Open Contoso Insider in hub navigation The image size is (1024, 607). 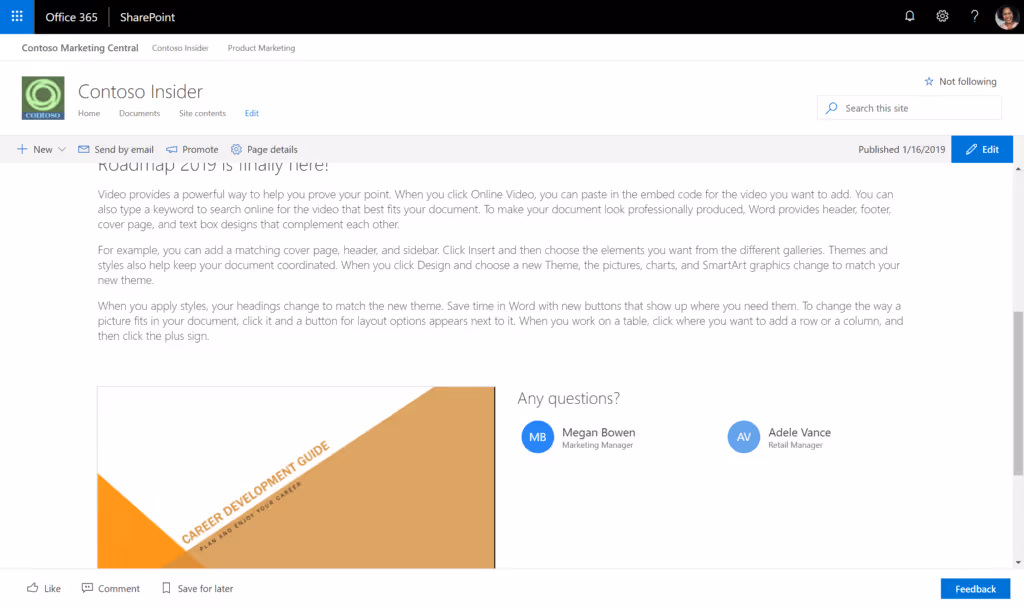(x=180, y=48)
